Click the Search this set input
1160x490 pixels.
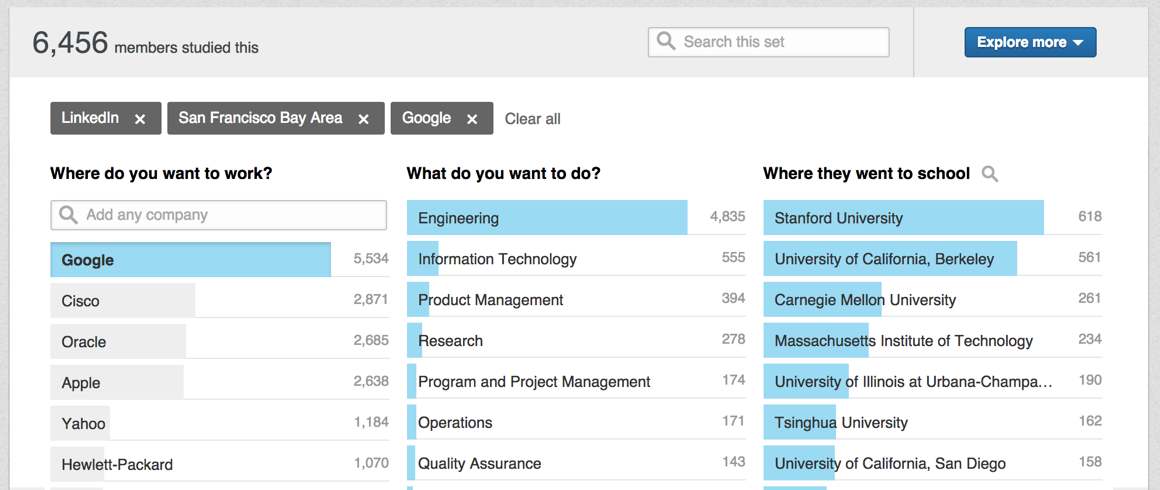pyautogui.click(x=780, y=42)
